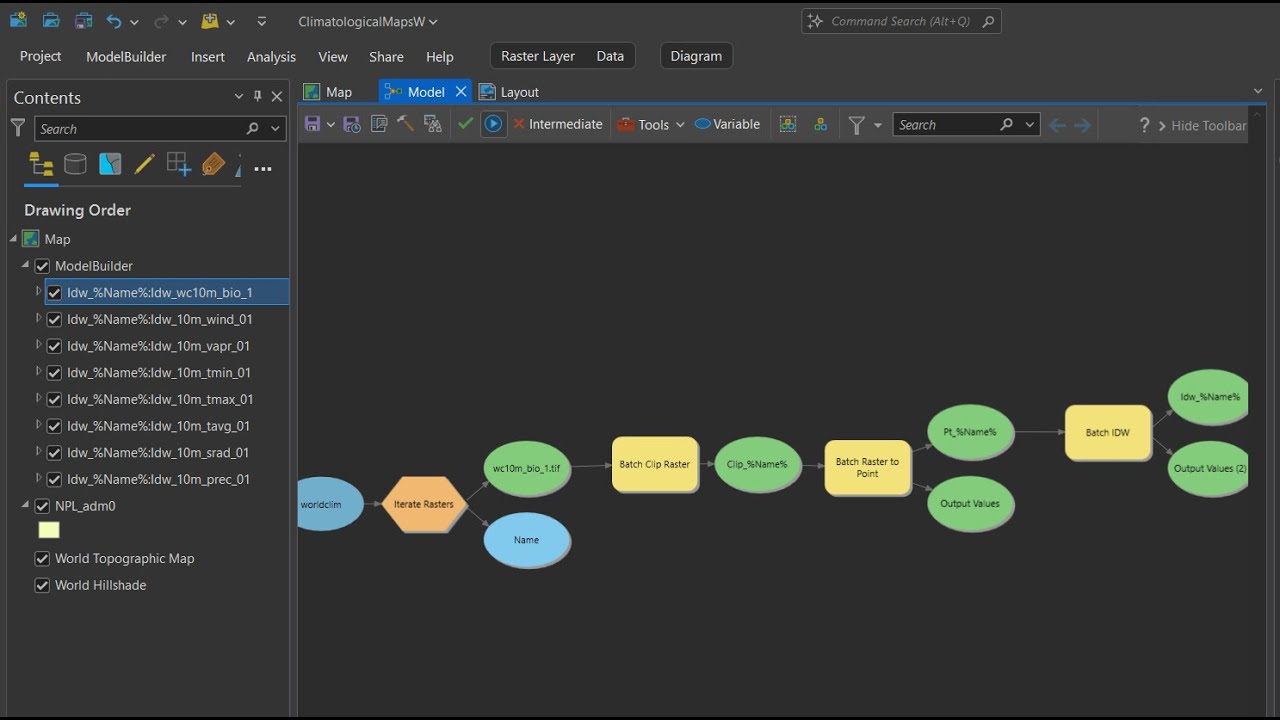This screenshot has width=1280, height=720.
Task: Save the project via the quick access icon
Action: click(84, 20)
